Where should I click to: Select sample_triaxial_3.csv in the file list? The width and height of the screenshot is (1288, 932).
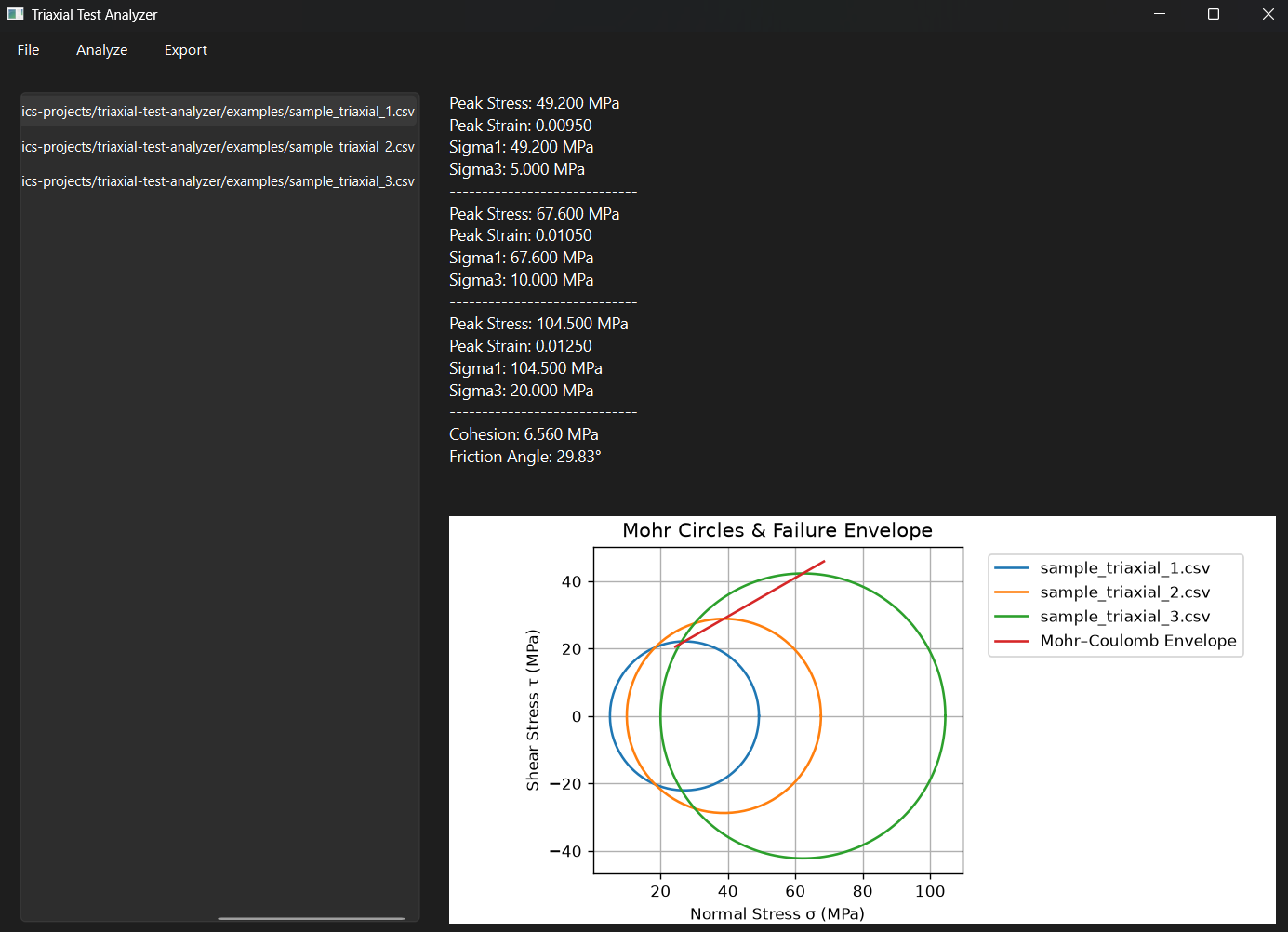click(219, 181)
